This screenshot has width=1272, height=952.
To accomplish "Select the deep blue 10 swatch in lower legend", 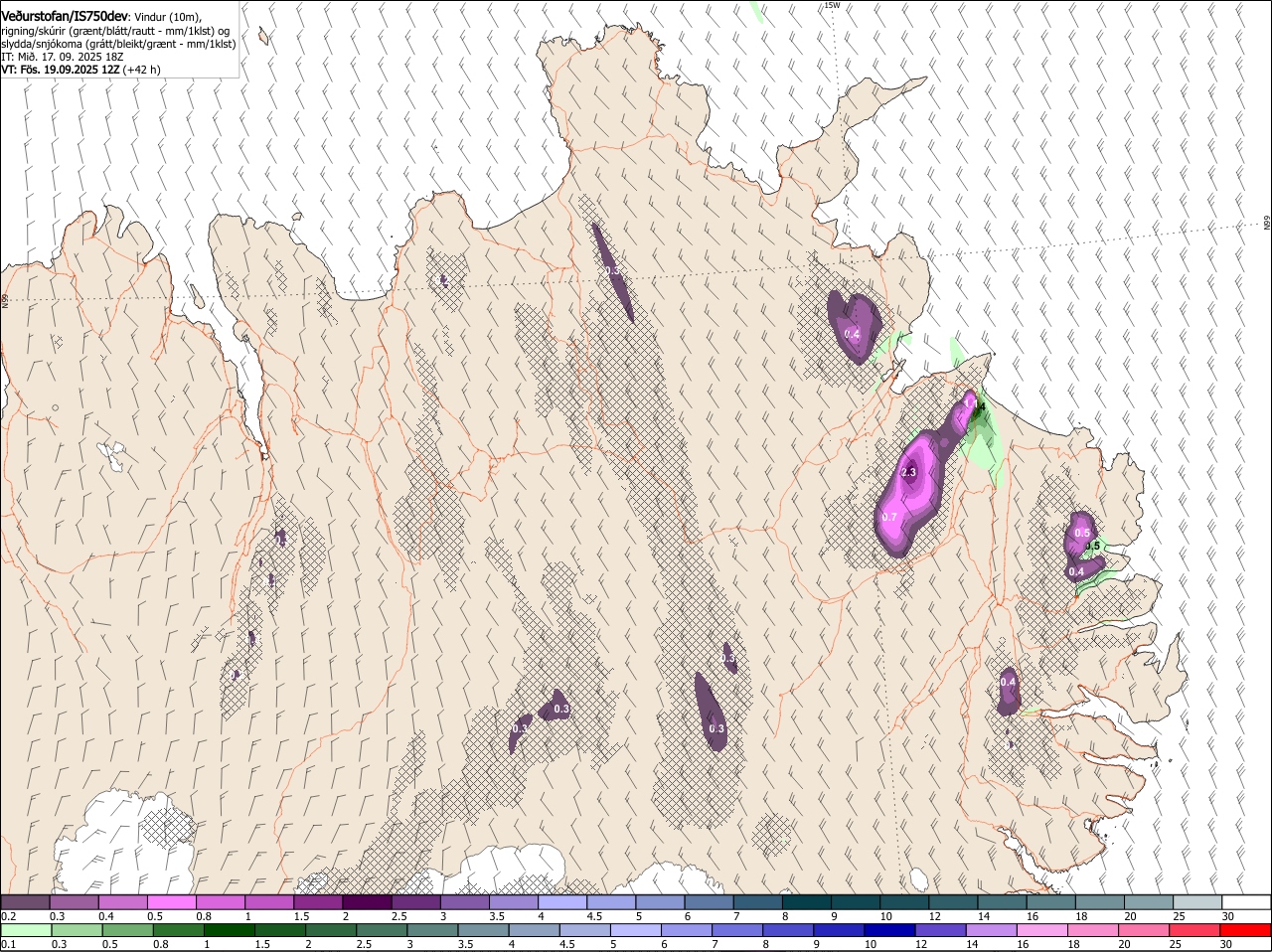I will [x=889, y=931].
